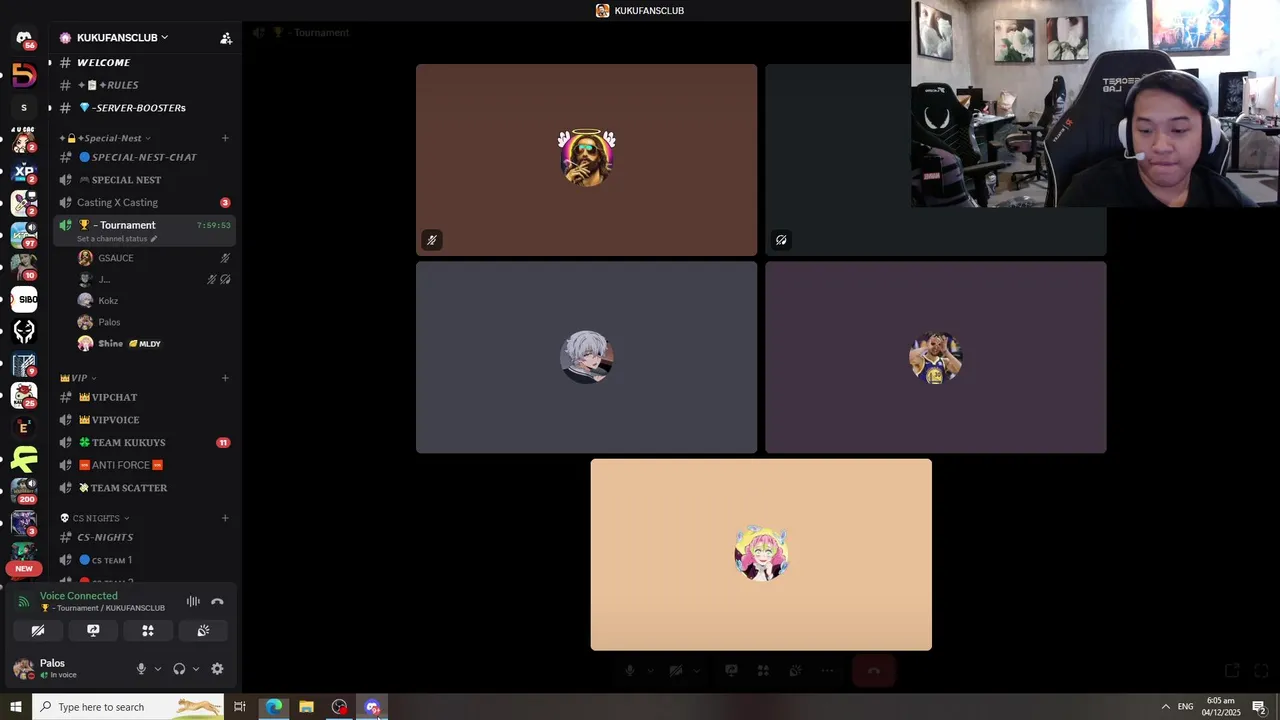Screen dimensions: 1280x720
Task: Join the VIPVOICE voice channel
Action: pos(145,420)
